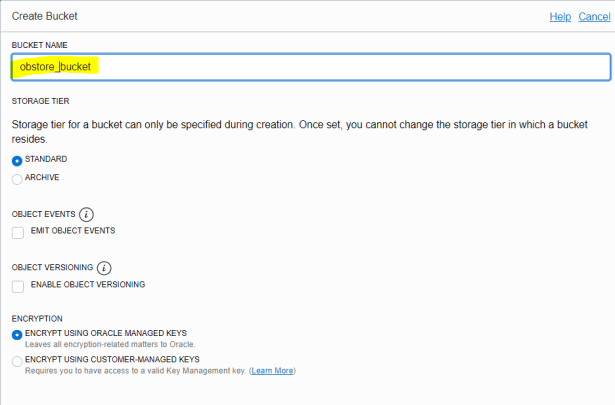Image resolution: width=615 pixels, height=405 pixels.
Task: Tick the Enable Object Versioning checkbox
Action: [18, 286]
